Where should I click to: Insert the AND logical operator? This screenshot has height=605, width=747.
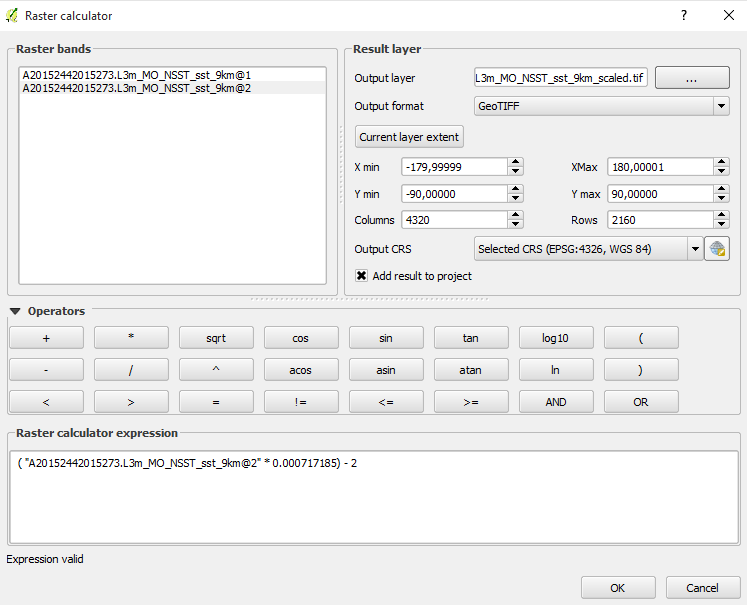pyautogui.click(x=555, y=402)
